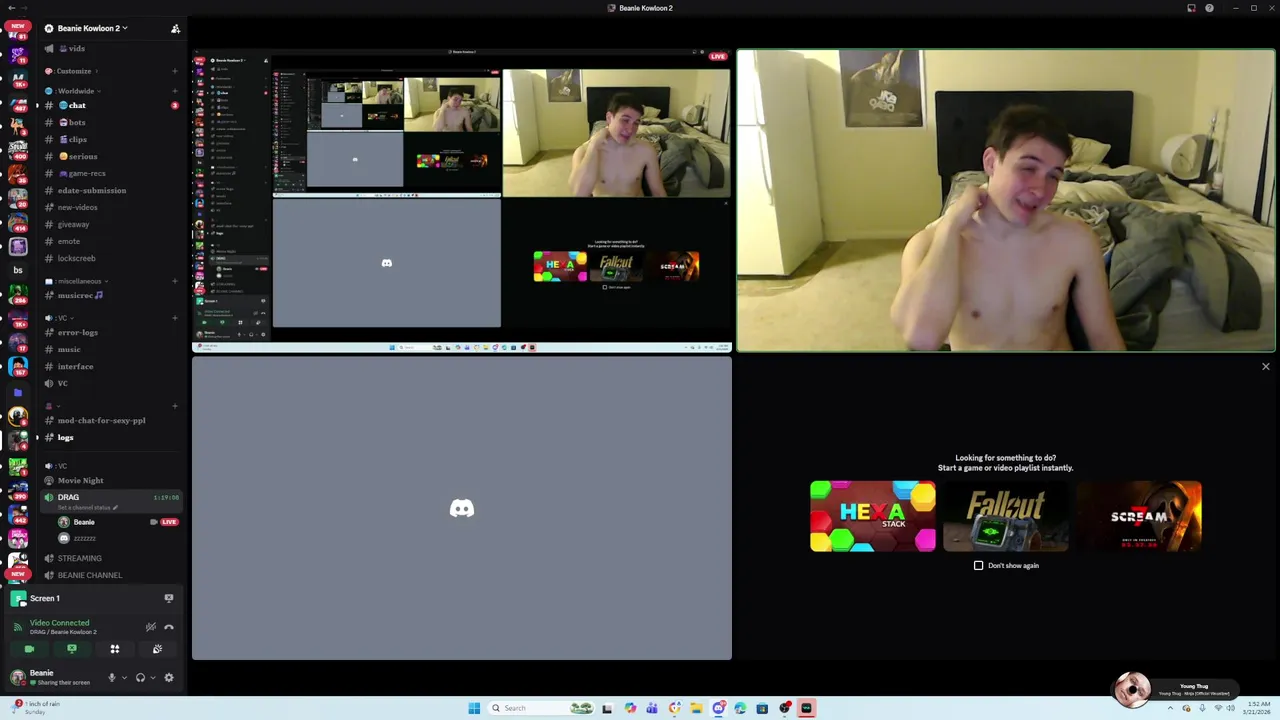Focus the webcam video tile
1280x720 pixels.
pos(1006,200)
